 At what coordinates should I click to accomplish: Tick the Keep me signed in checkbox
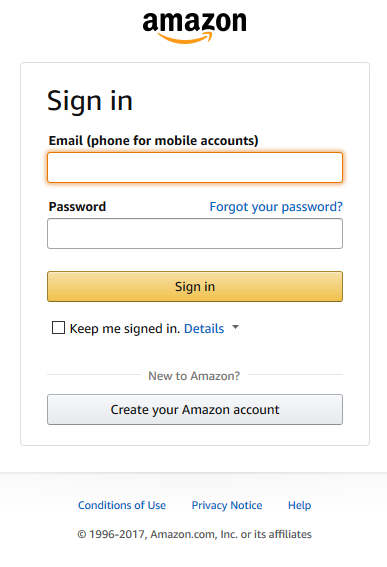point(59,328)
